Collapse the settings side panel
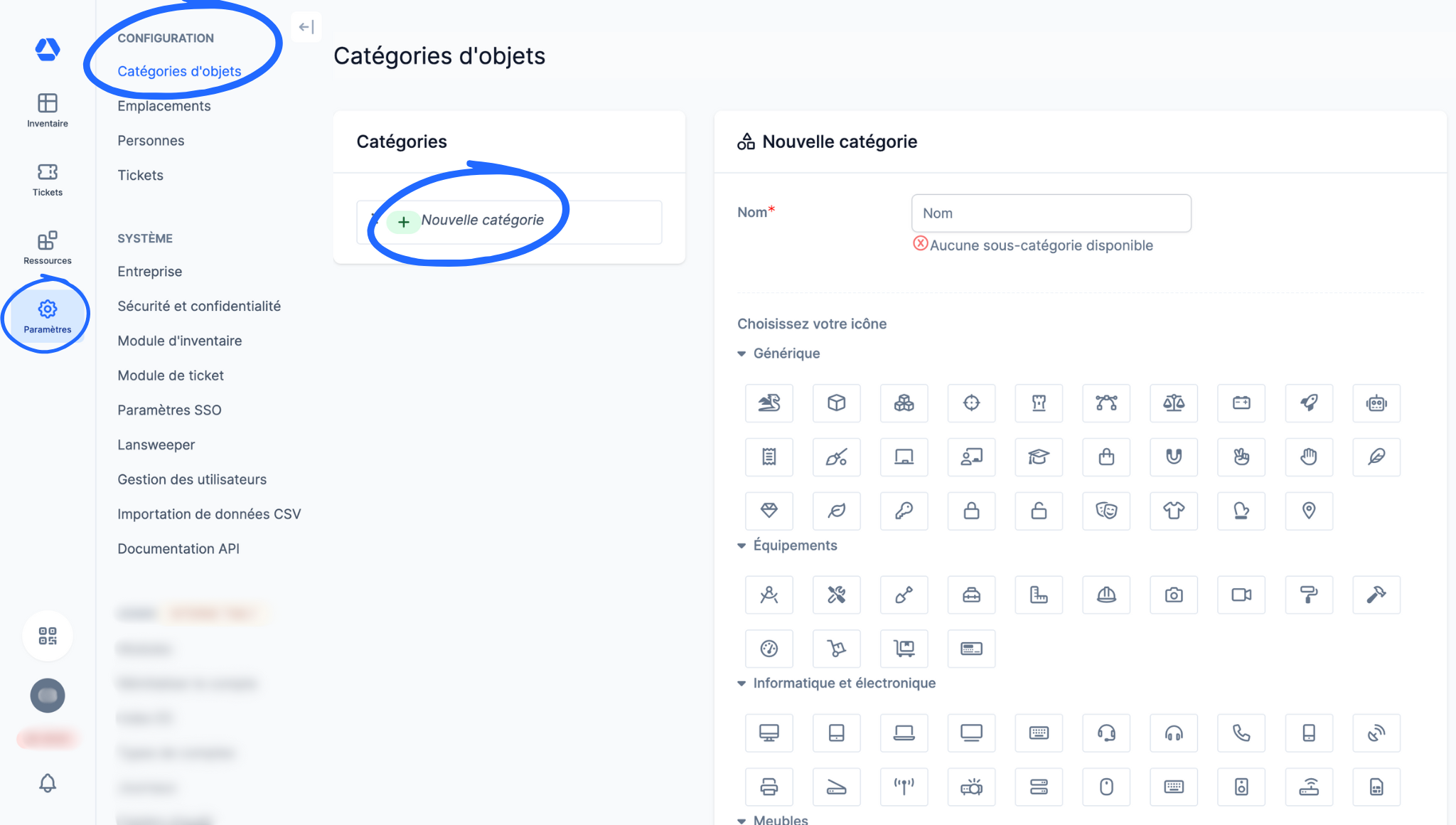 click(306, 27)
